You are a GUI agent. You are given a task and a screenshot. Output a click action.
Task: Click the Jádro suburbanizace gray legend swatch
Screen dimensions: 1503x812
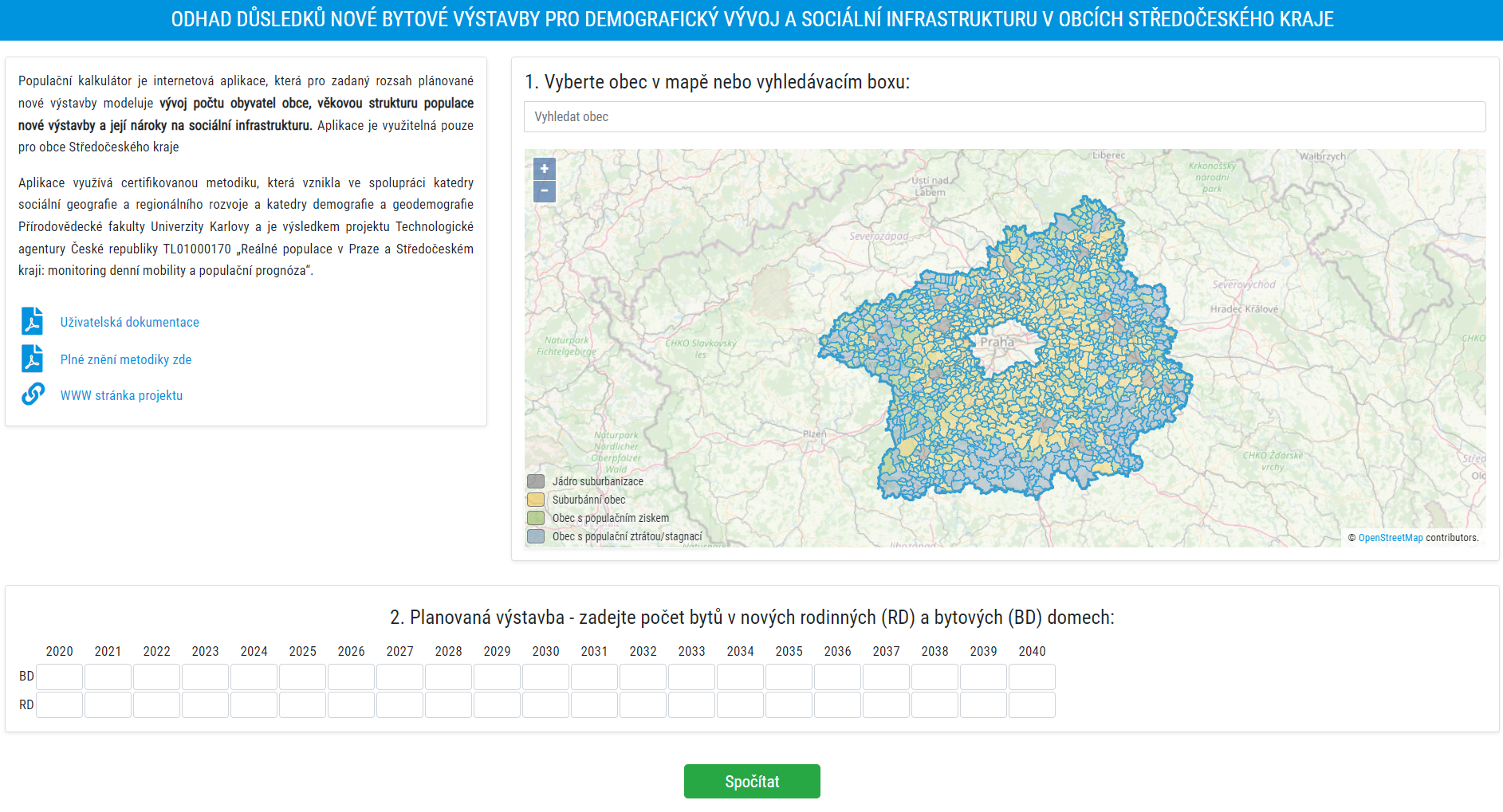[x=536, y=481]
